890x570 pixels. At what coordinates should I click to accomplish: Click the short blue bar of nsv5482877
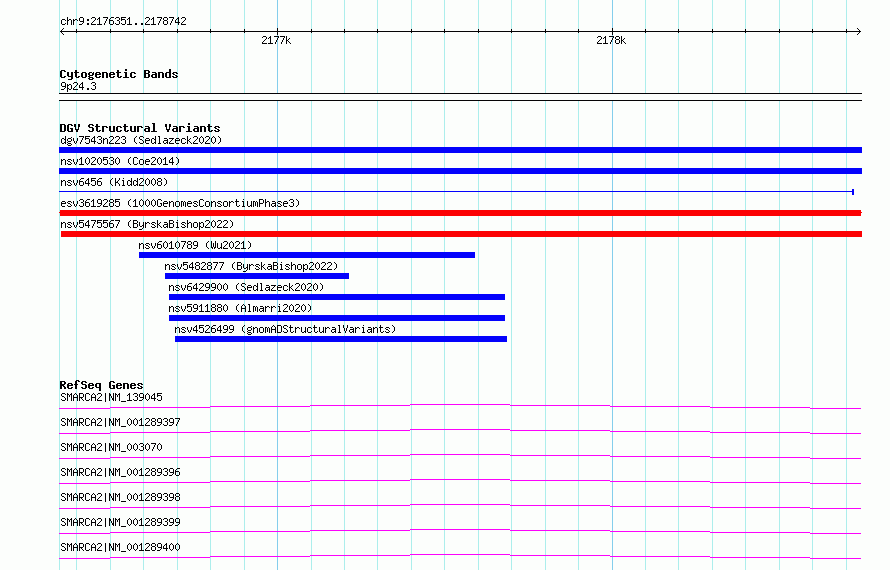click(257, 276)
